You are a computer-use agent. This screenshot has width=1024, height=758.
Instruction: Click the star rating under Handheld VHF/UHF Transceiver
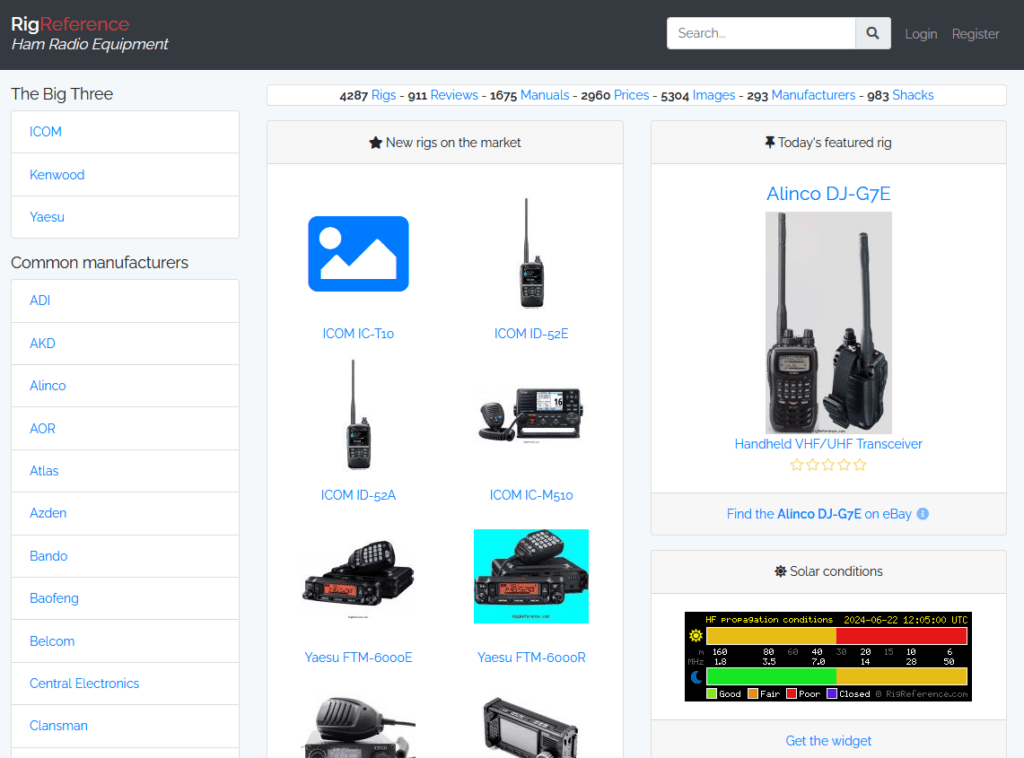click(828, 465)
